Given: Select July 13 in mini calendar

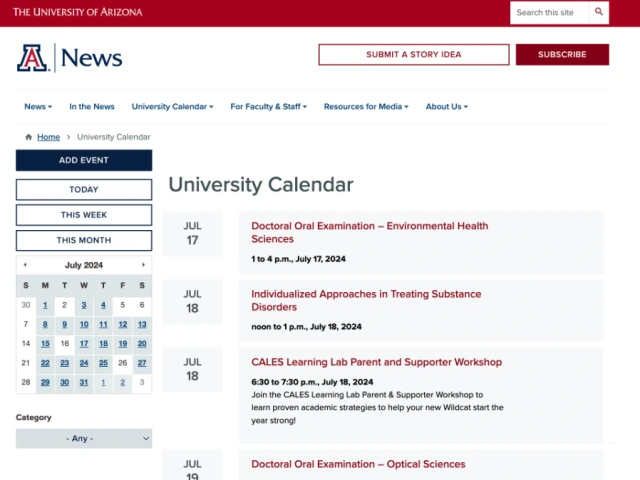Looking at the screenshot, I should 142,324.
